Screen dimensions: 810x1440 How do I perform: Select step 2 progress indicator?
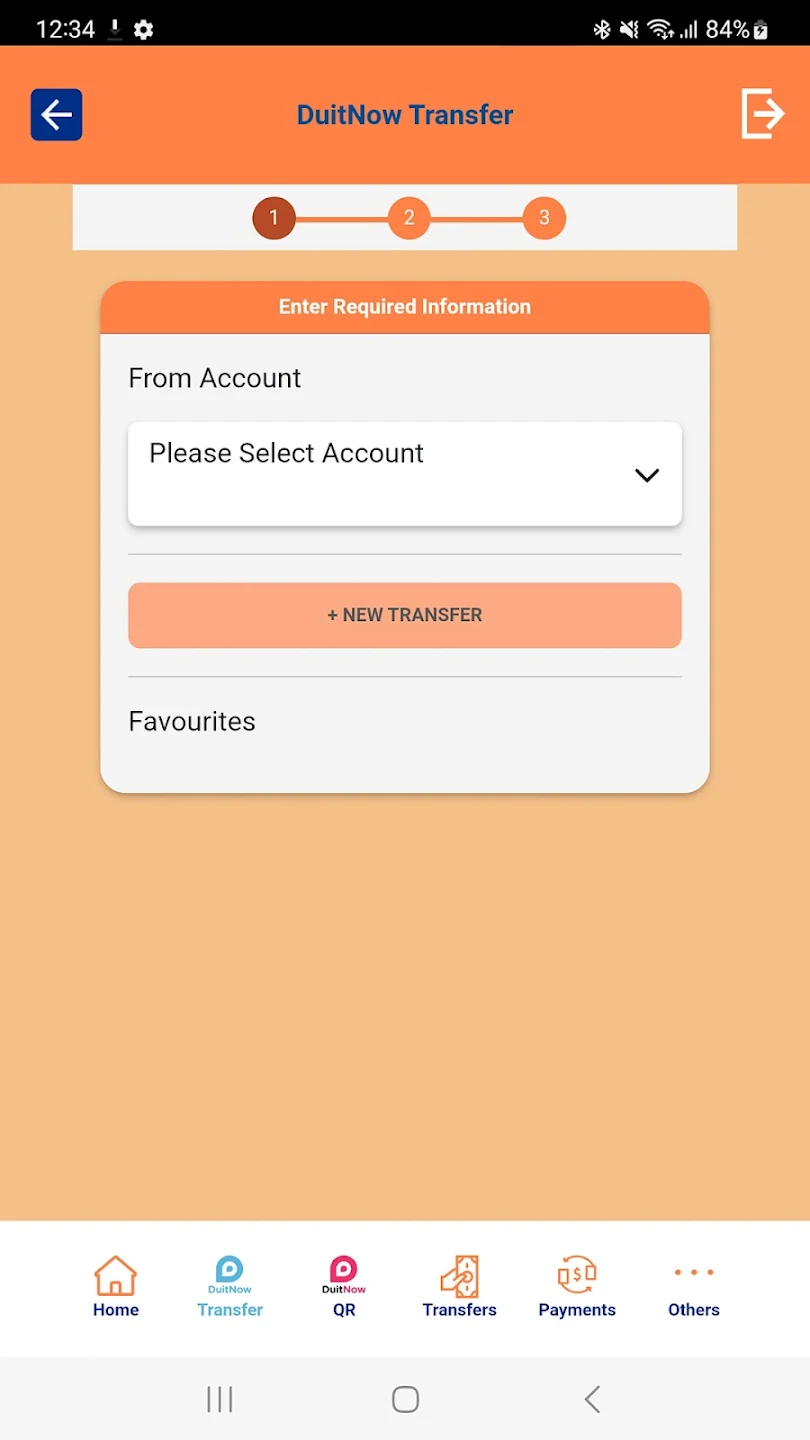(409, 218)
